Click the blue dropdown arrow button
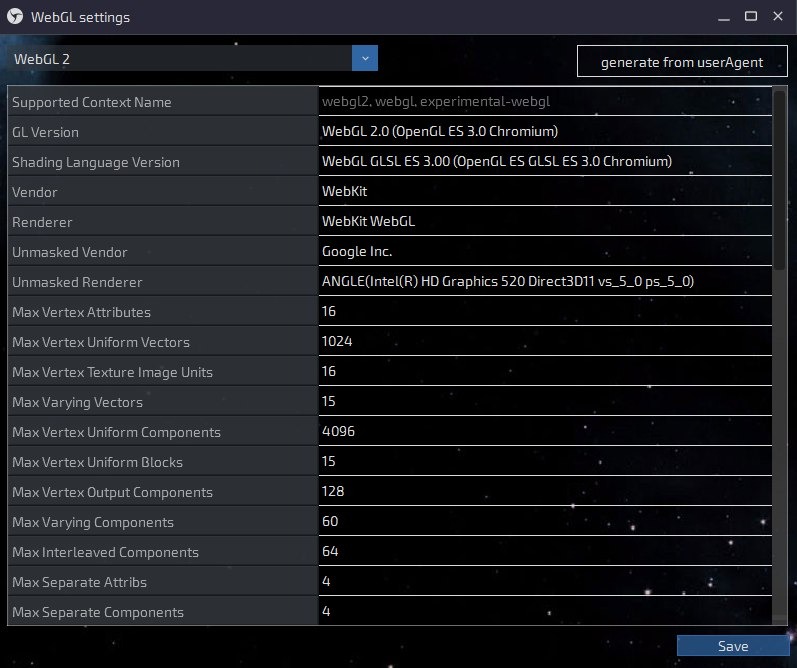797x668 pixels. tap(364, 58)
